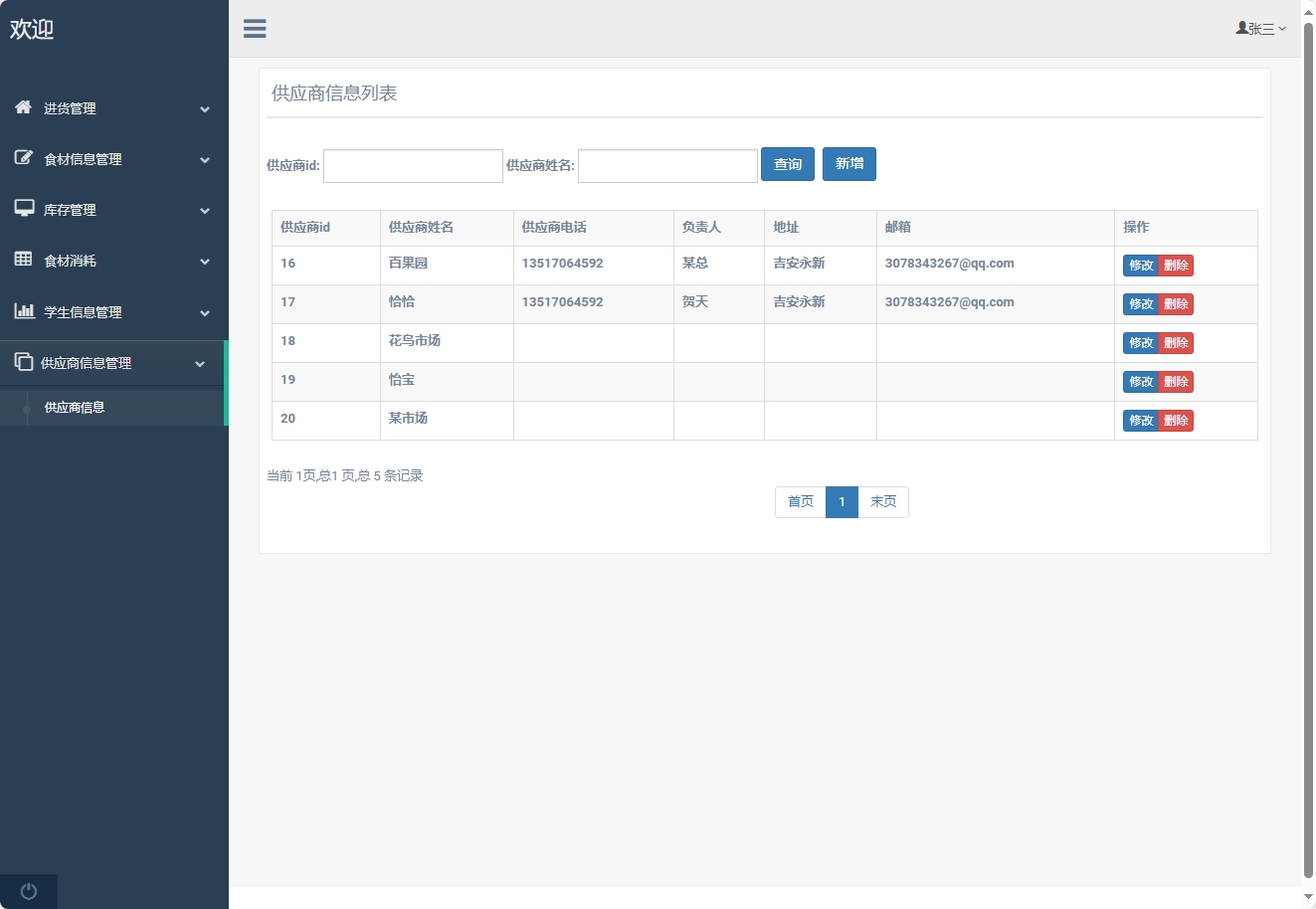1316x909 pixels.
Task: Open the 张三 user dropdown
Action: coord(1260,29)
